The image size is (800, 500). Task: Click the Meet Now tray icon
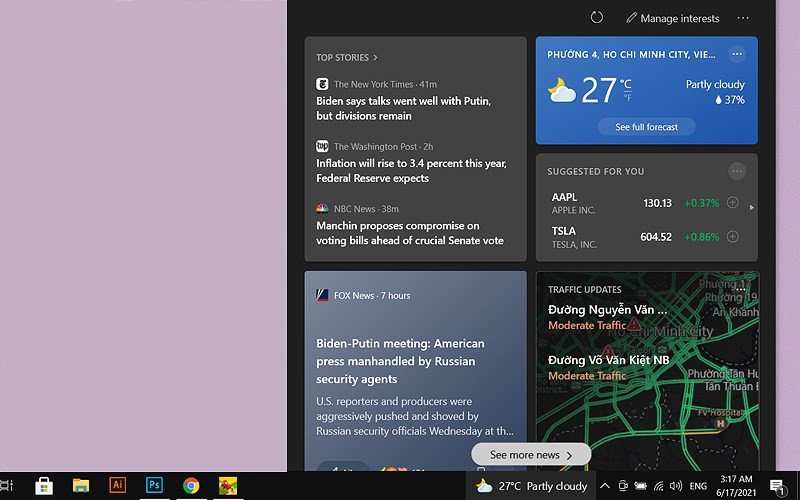point(623,486)
